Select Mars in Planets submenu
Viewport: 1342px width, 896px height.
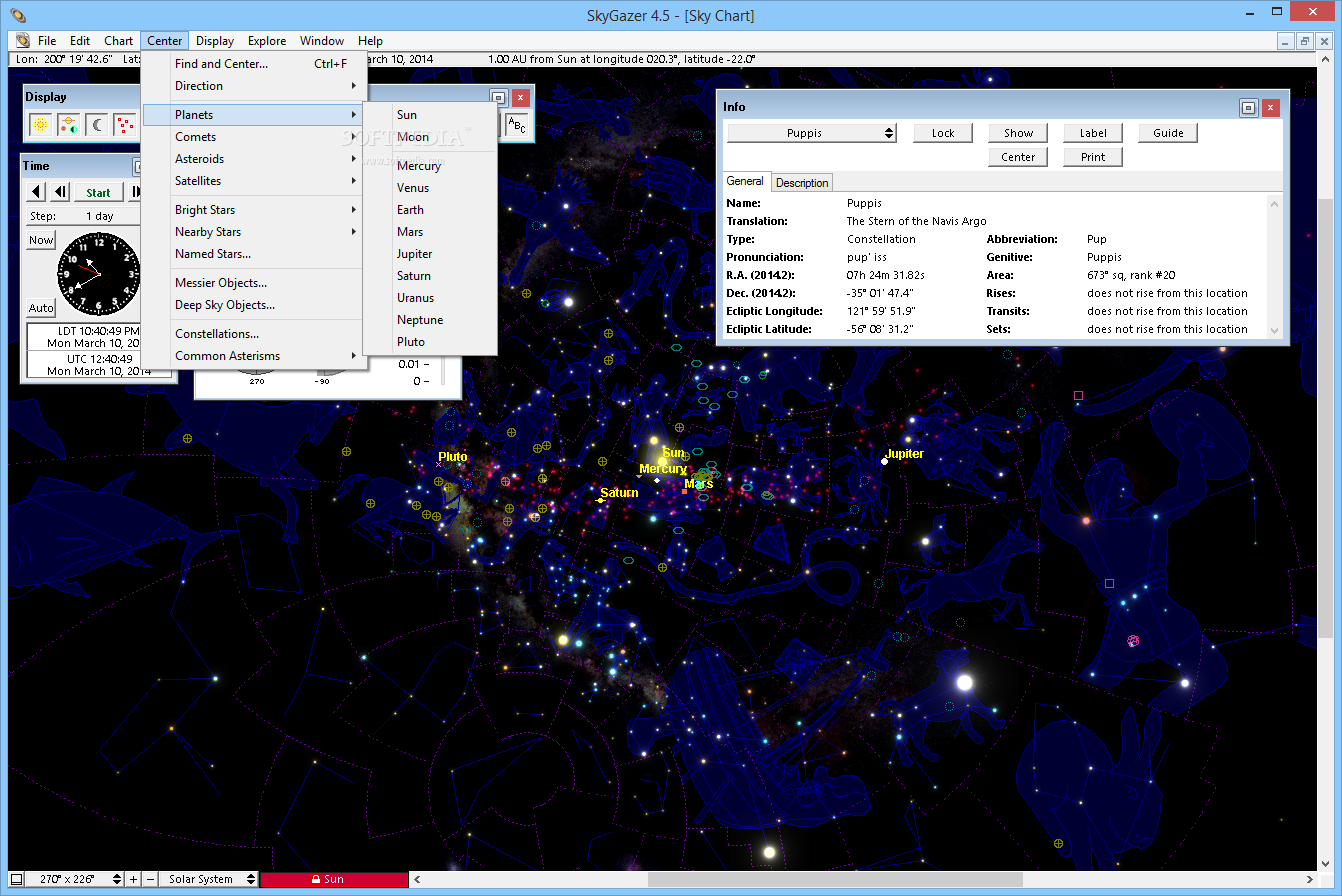(430, 232)
